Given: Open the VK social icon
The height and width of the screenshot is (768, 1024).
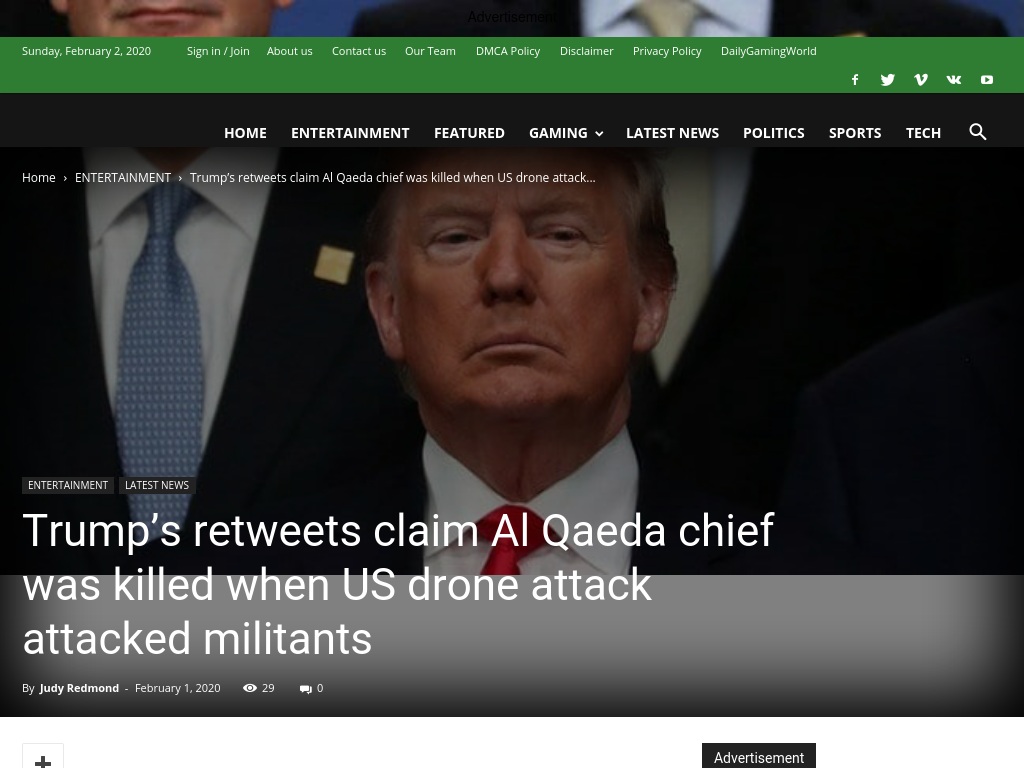Looking at the screenshot, I should pos(953,80).
